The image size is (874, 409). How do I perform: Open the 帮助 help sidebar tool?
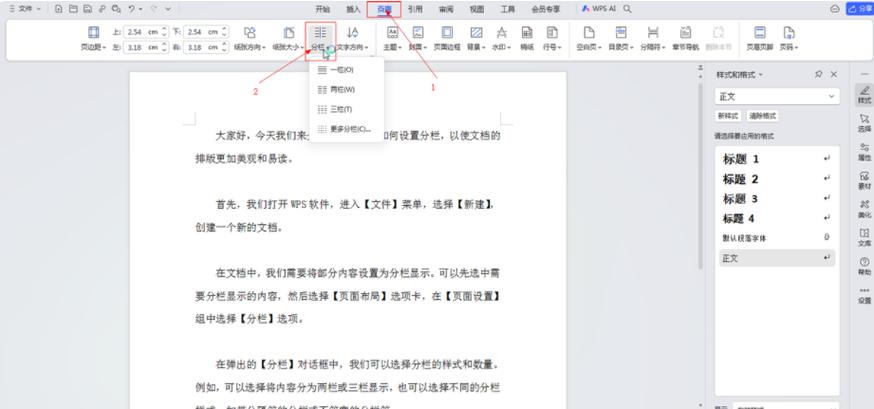pos(864,266)
